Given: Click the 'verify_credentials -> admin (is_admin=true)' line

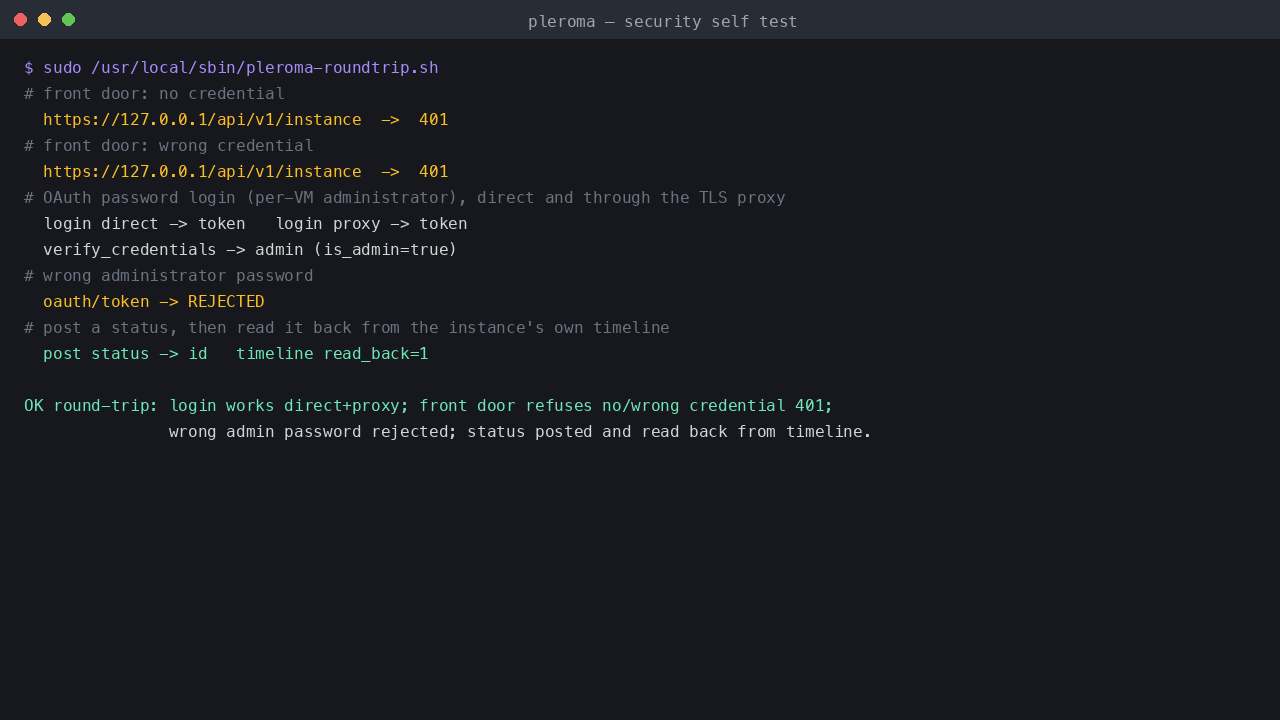Looking at the screenshot, I should (x=250, y=250).
